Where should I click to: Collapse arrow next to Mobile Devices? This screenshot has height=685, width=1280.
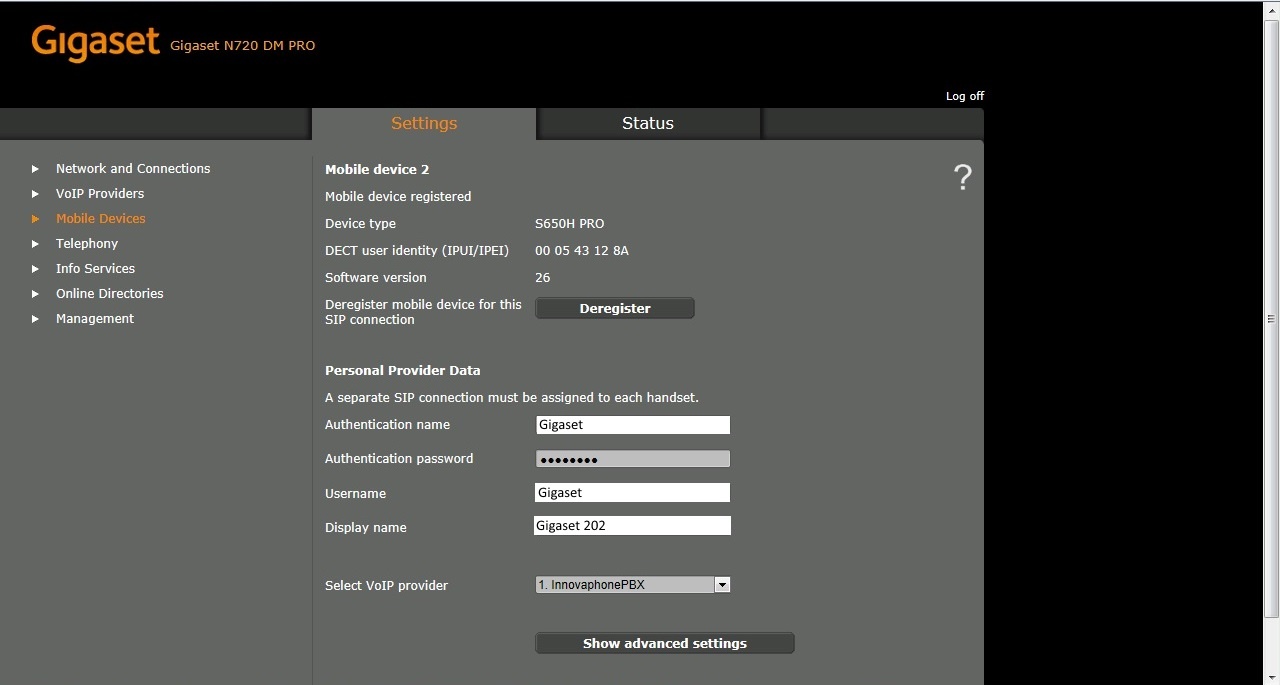(35, 219)
